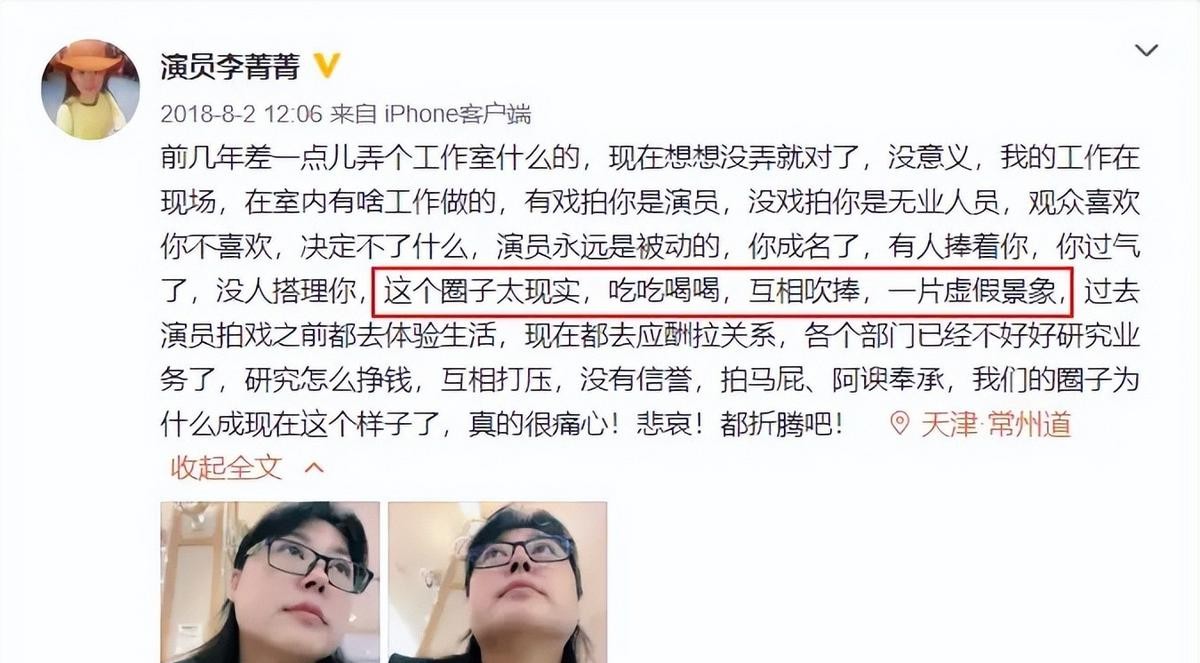The height and width of the screenshot is (663, 1200).
Task: Collapse the post with 收起全文
Action: coord(226,467)
